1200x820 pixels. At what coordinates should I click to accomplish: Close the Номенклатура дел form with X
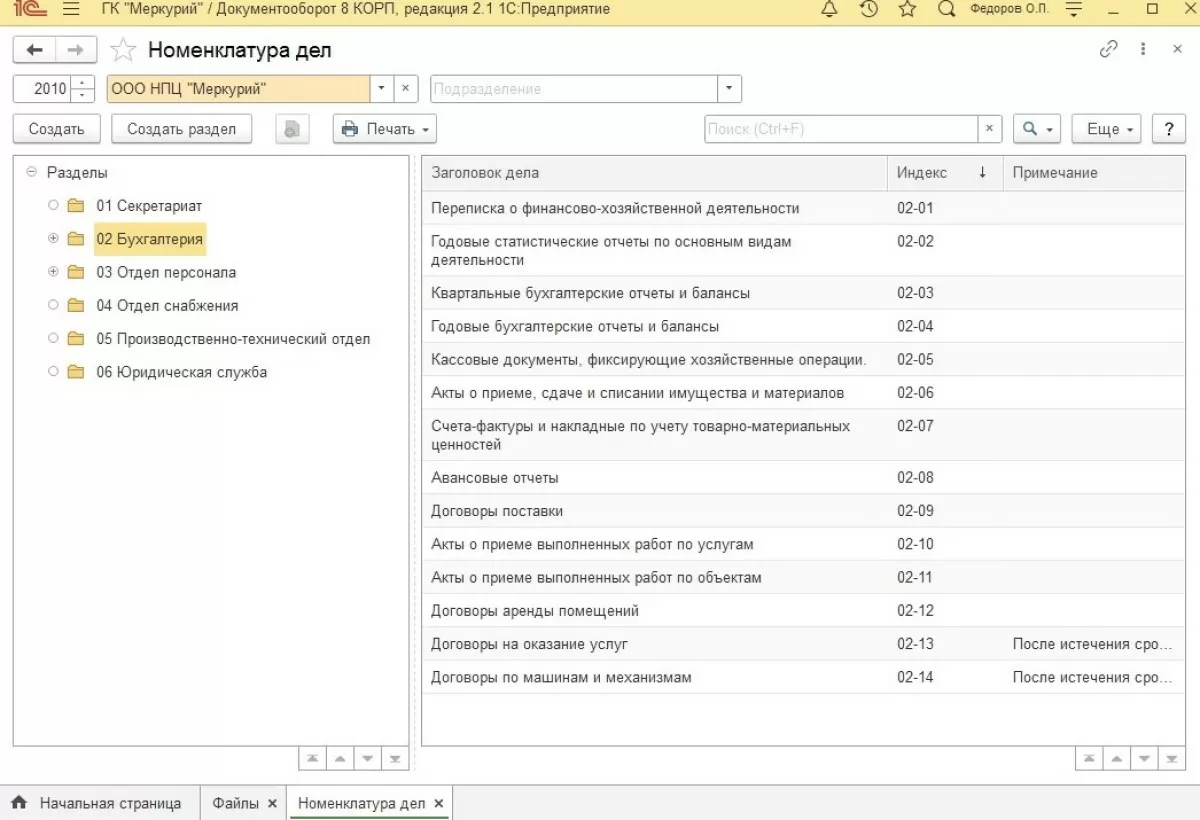1177,49
